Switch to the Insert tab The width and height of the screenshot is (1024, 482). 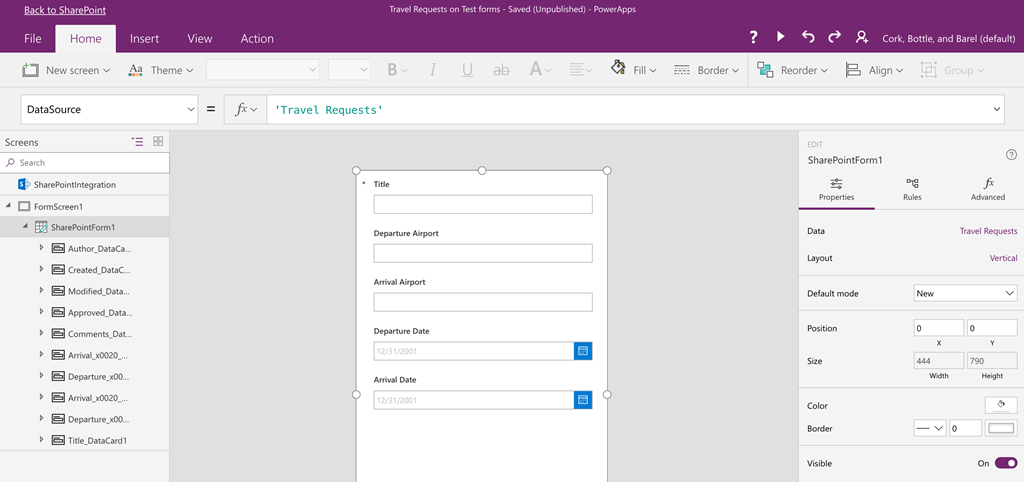144,39
